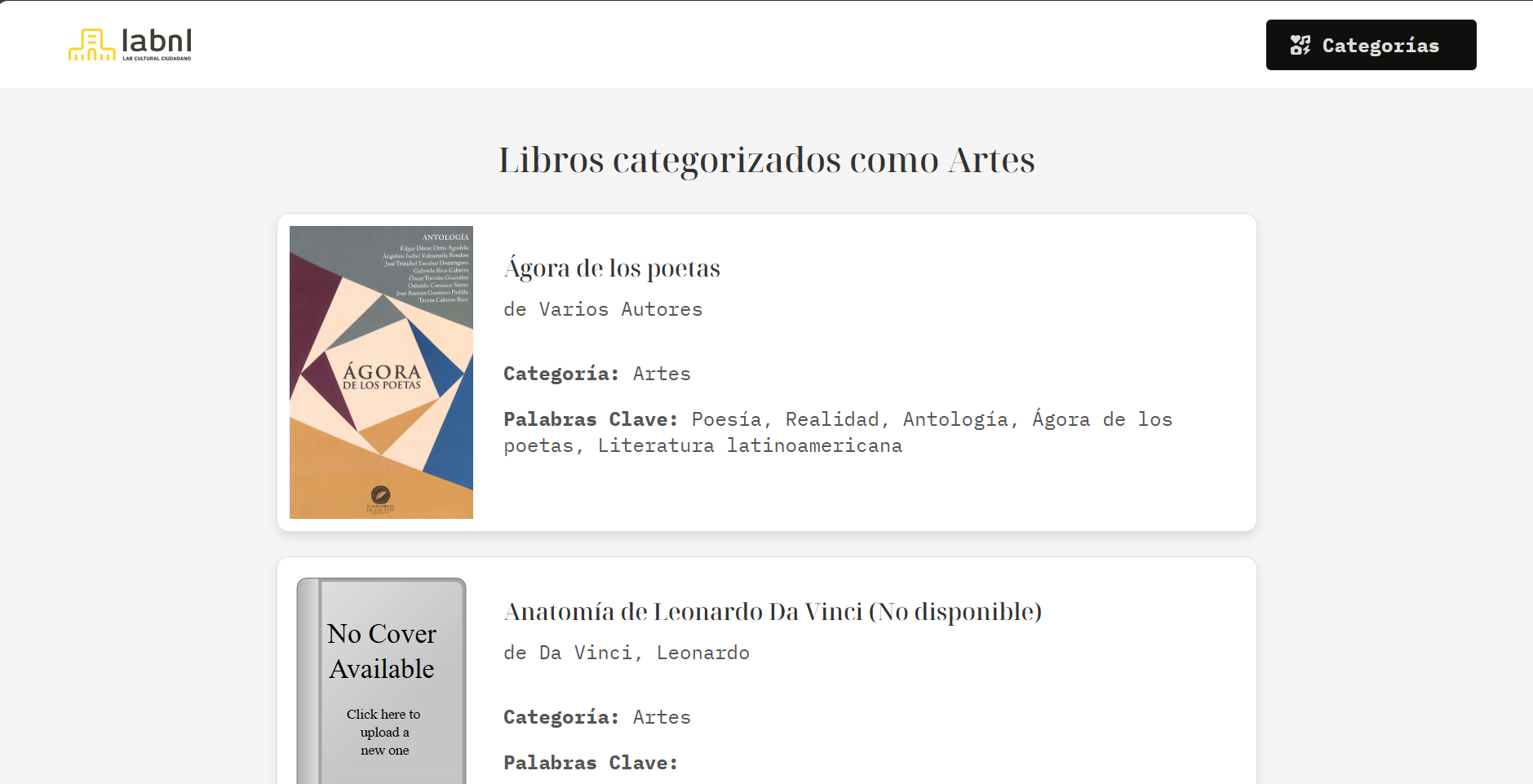Open the Categorías button
The height and width of the screenshot is (784, 1533).
click(1371, 45)
